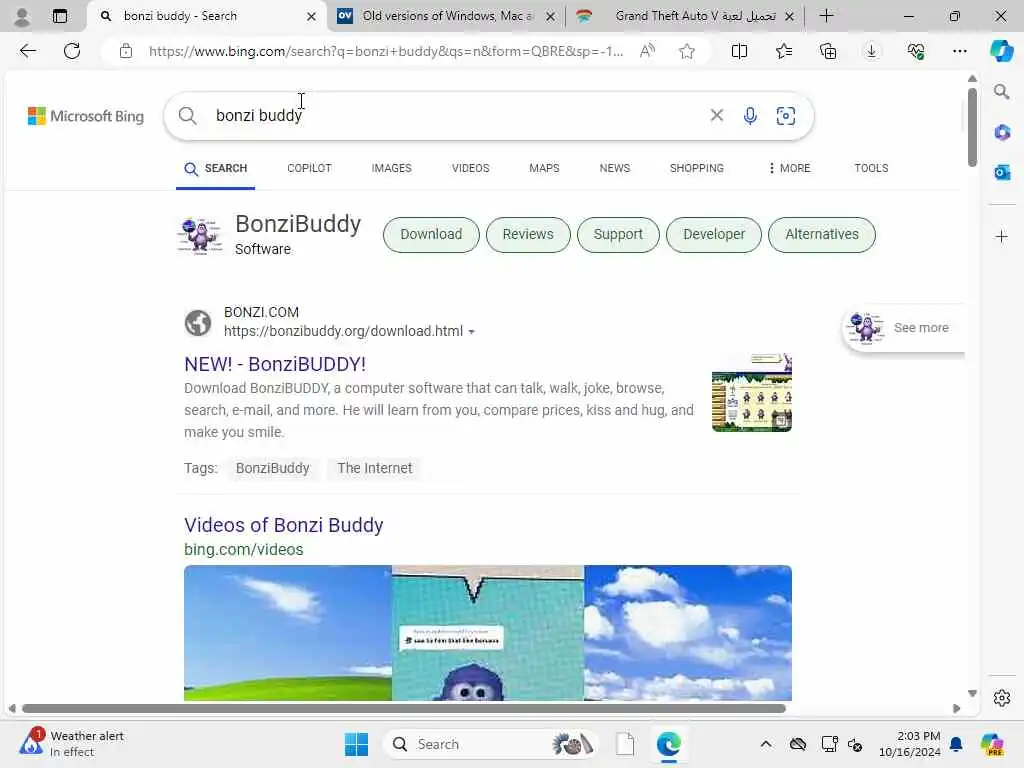Open the Edge profile icon

click(22, 16)
